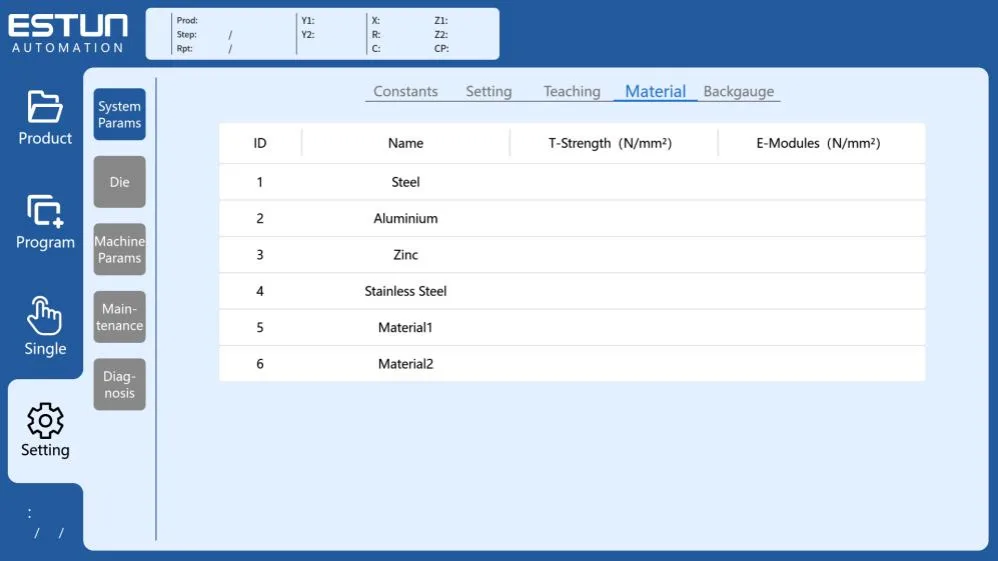Image resolution: width=998 pixels, height=561 pixels.
Task: Edit E-Modules value for Zinc
Action: 822,255
